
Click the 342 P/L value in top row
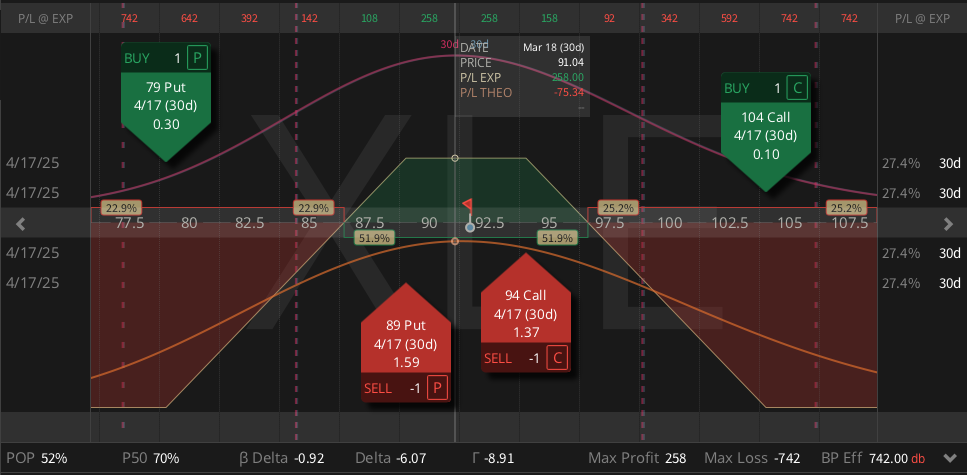click(669, 19)
